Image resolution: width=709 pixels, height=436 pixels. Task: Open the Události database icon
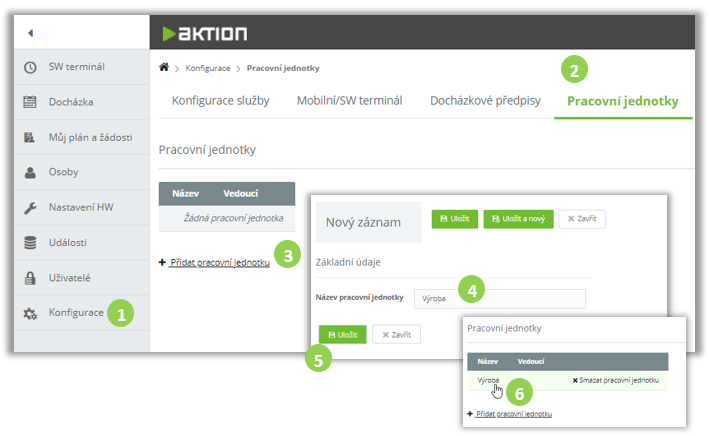(30, 242)
